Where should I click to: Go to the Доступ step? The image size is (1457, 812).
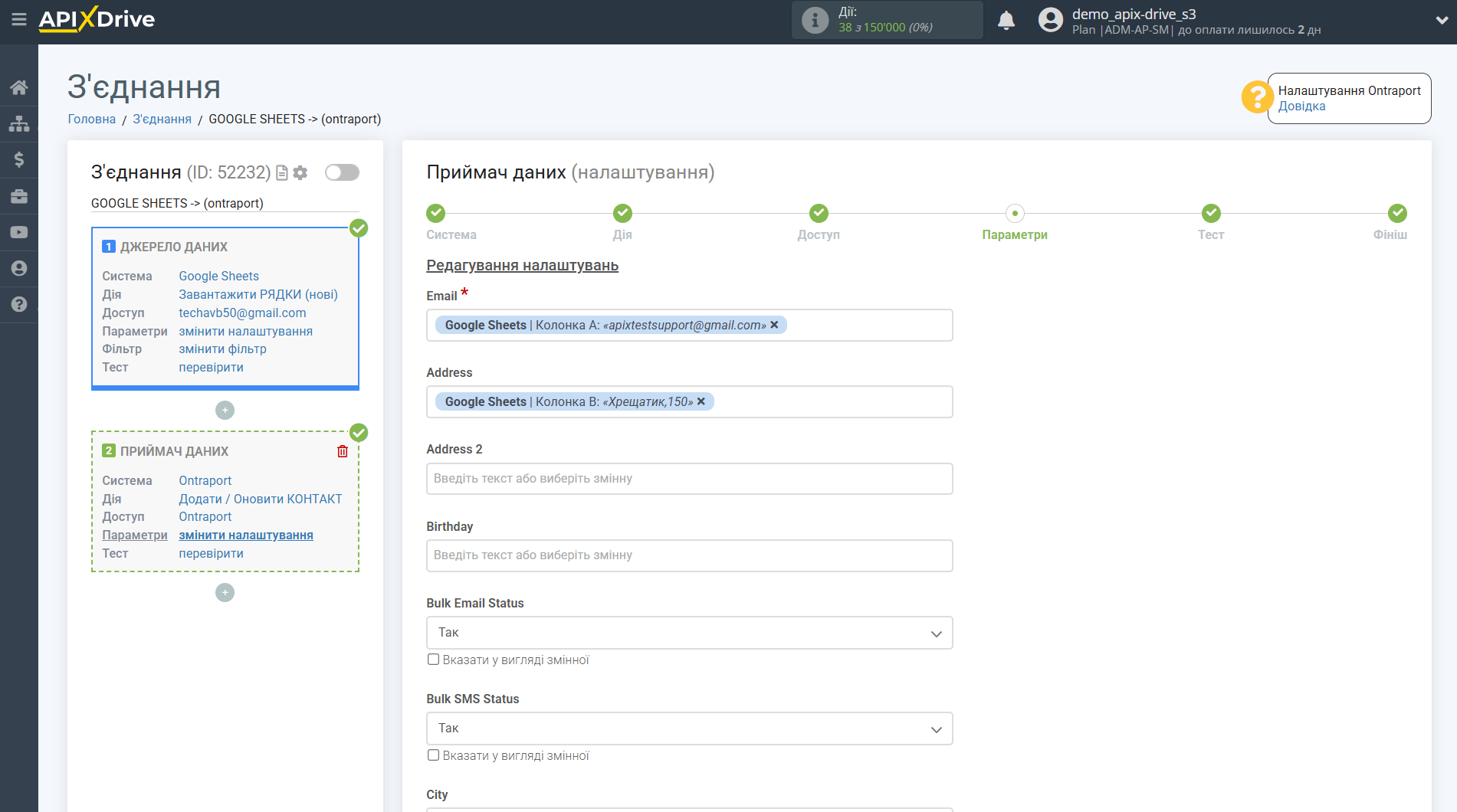pos(818,214)
